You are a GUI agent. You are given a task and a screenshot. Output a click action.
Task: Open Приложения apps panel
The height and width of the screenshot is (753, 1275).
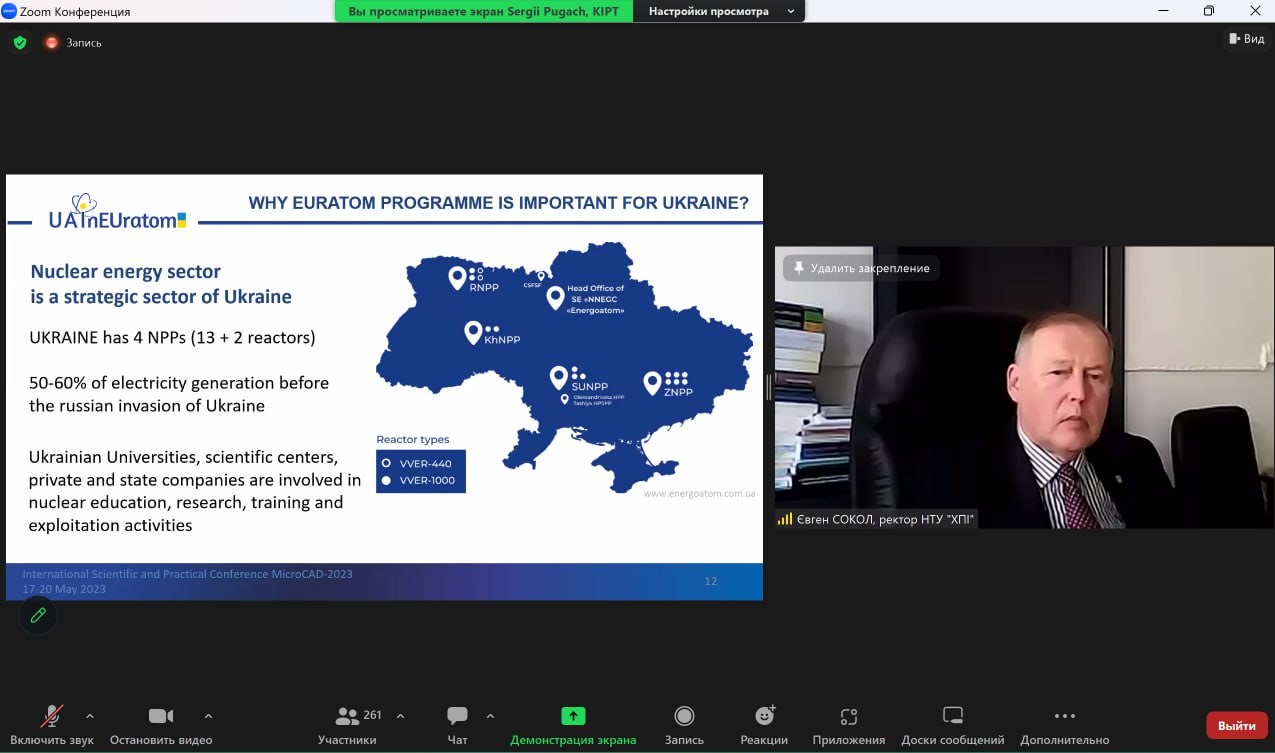[849, 725]
